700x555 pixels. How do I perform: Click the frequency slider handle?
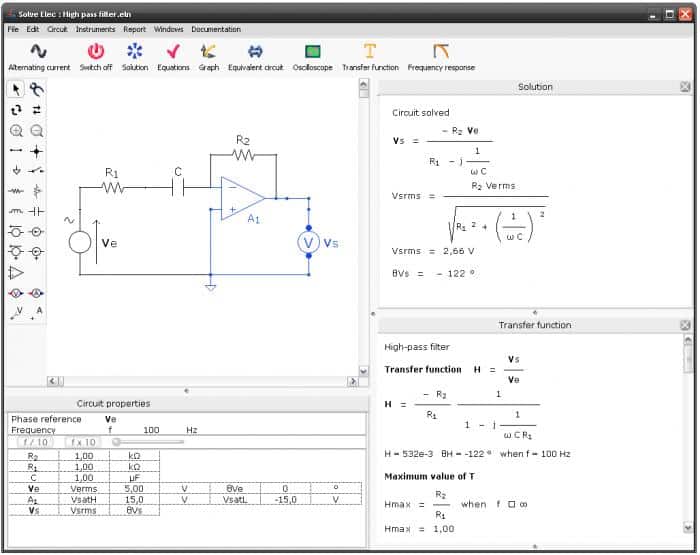(x=117, y=441)
